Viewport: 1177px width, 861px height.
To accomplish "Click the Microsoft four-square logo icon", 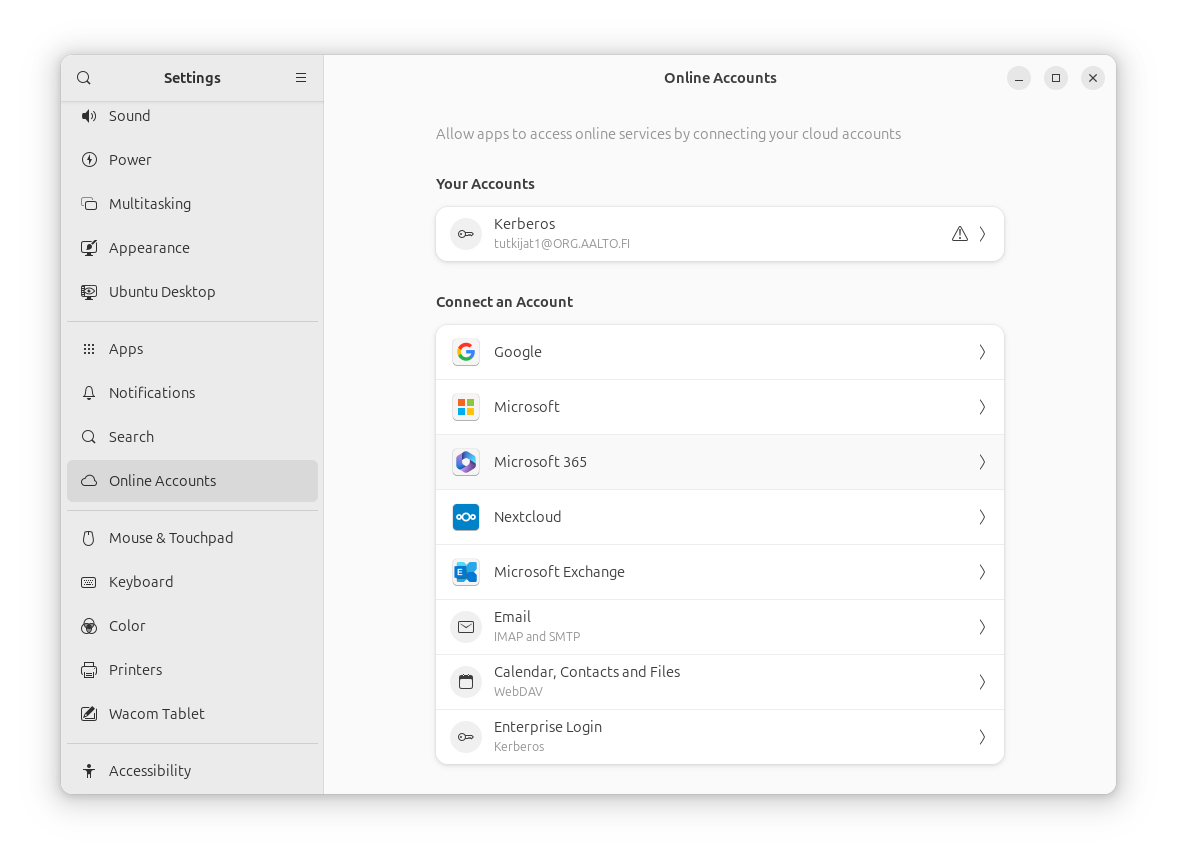I will pos(466,407).
